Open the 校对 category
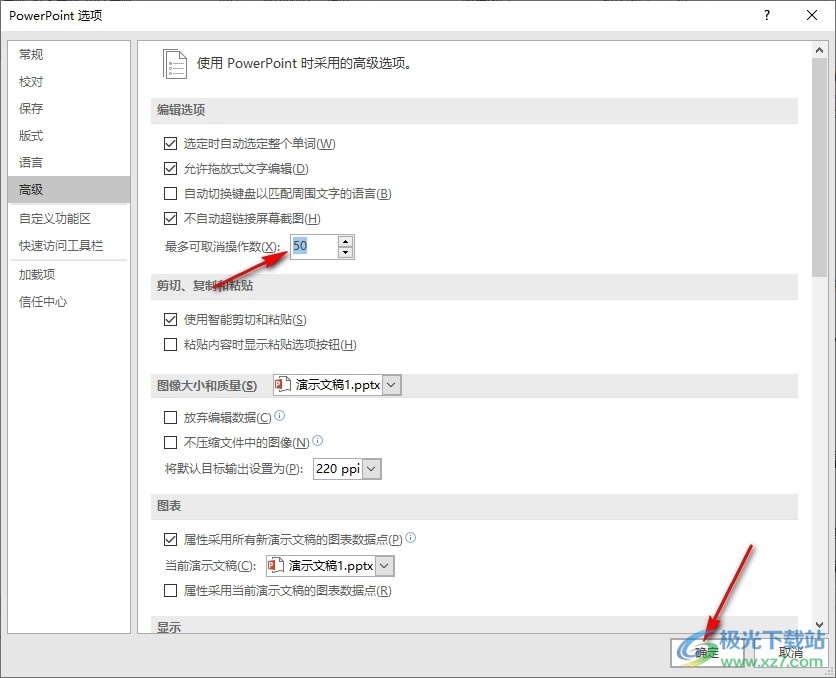The height and width of the screenshot is (678, 836). pyautogui.click(x=69, y=82)
